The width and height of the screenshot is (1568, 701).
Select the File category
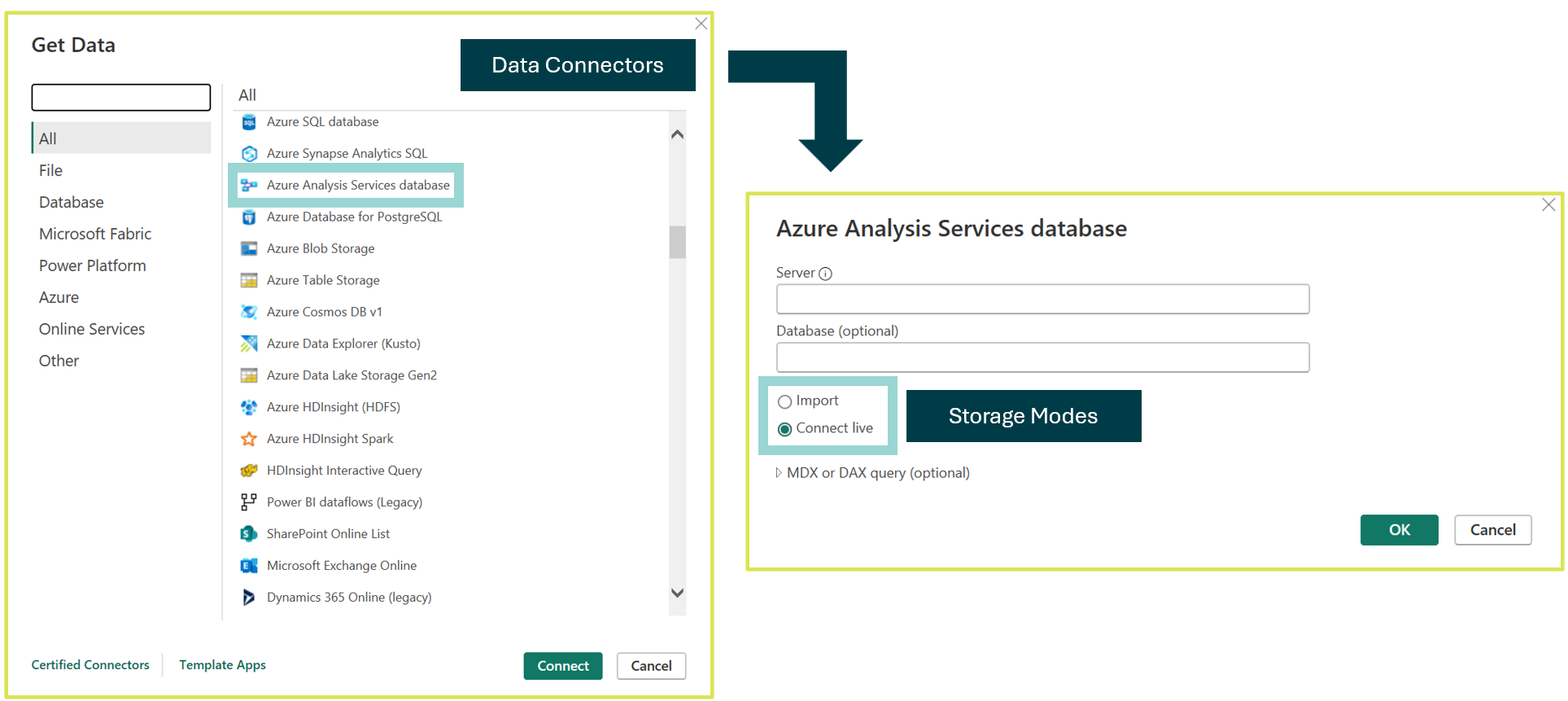pos(121,170)
